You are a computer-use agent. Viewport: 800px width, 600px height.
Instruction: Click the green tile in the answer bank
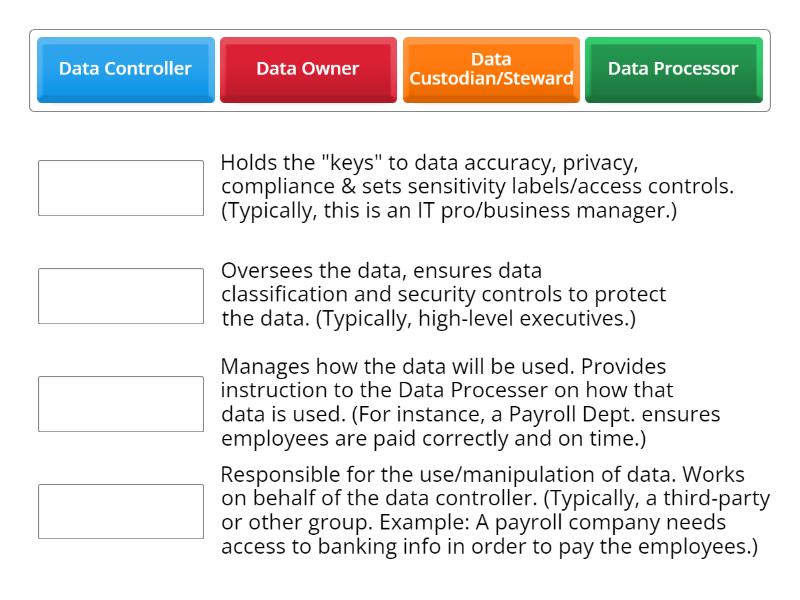pos(673,69)
